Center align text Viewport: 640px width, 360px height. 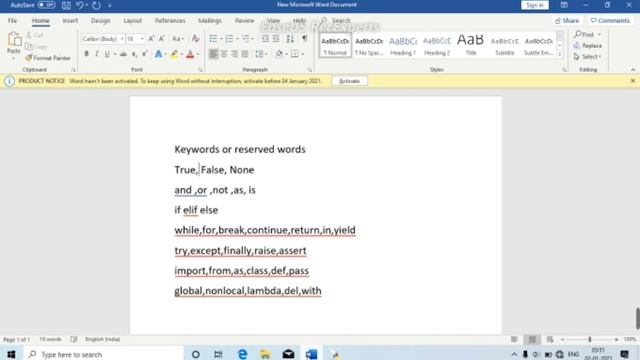coord(224,54)
